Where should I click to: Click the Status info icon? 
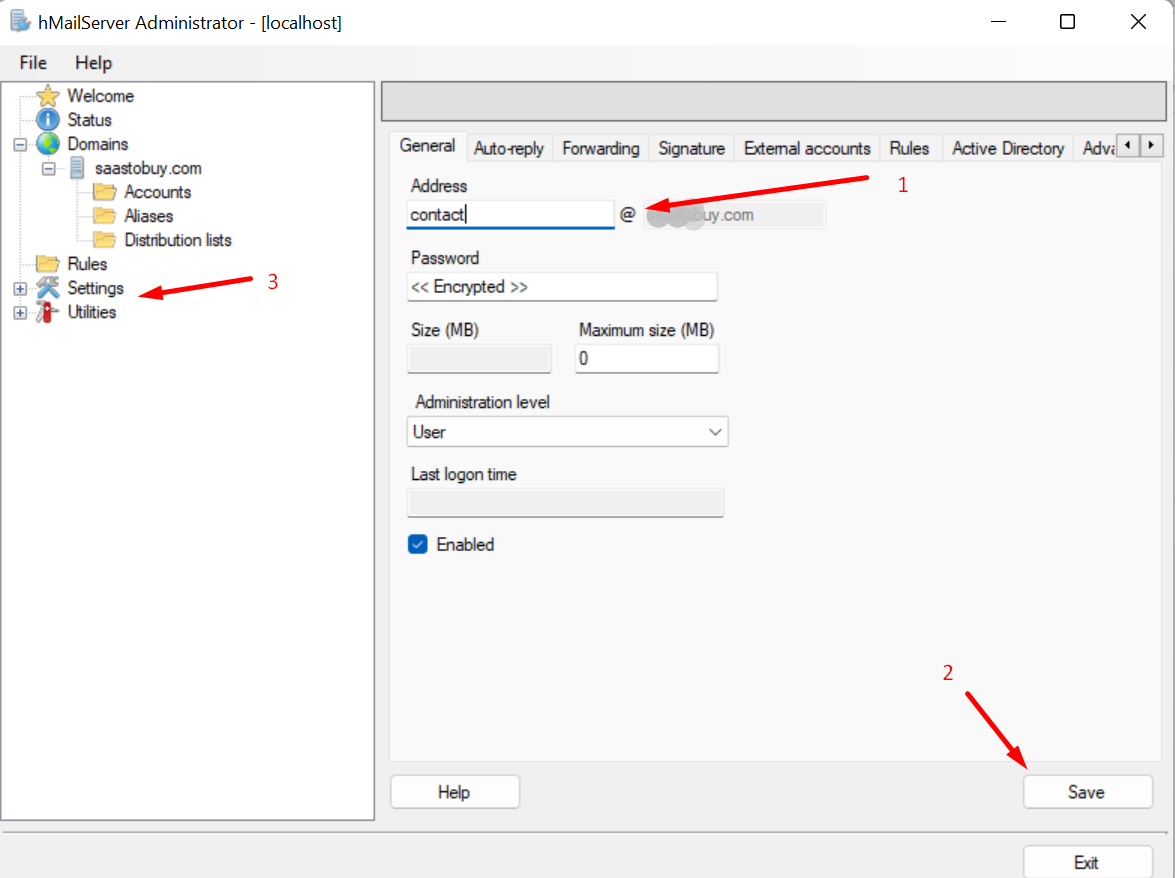click(x=49, y=119)
